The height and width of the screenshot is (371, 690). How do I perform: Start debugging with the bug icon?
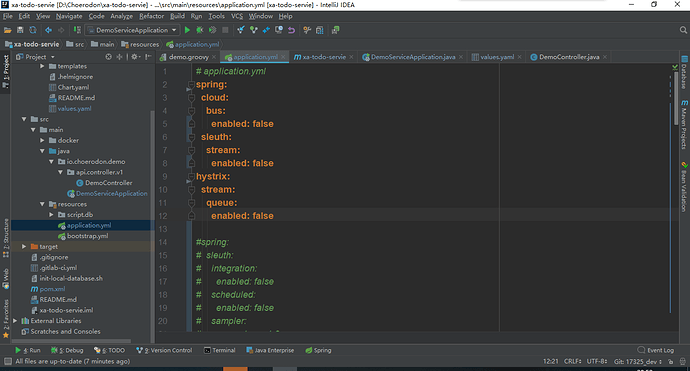200,30
